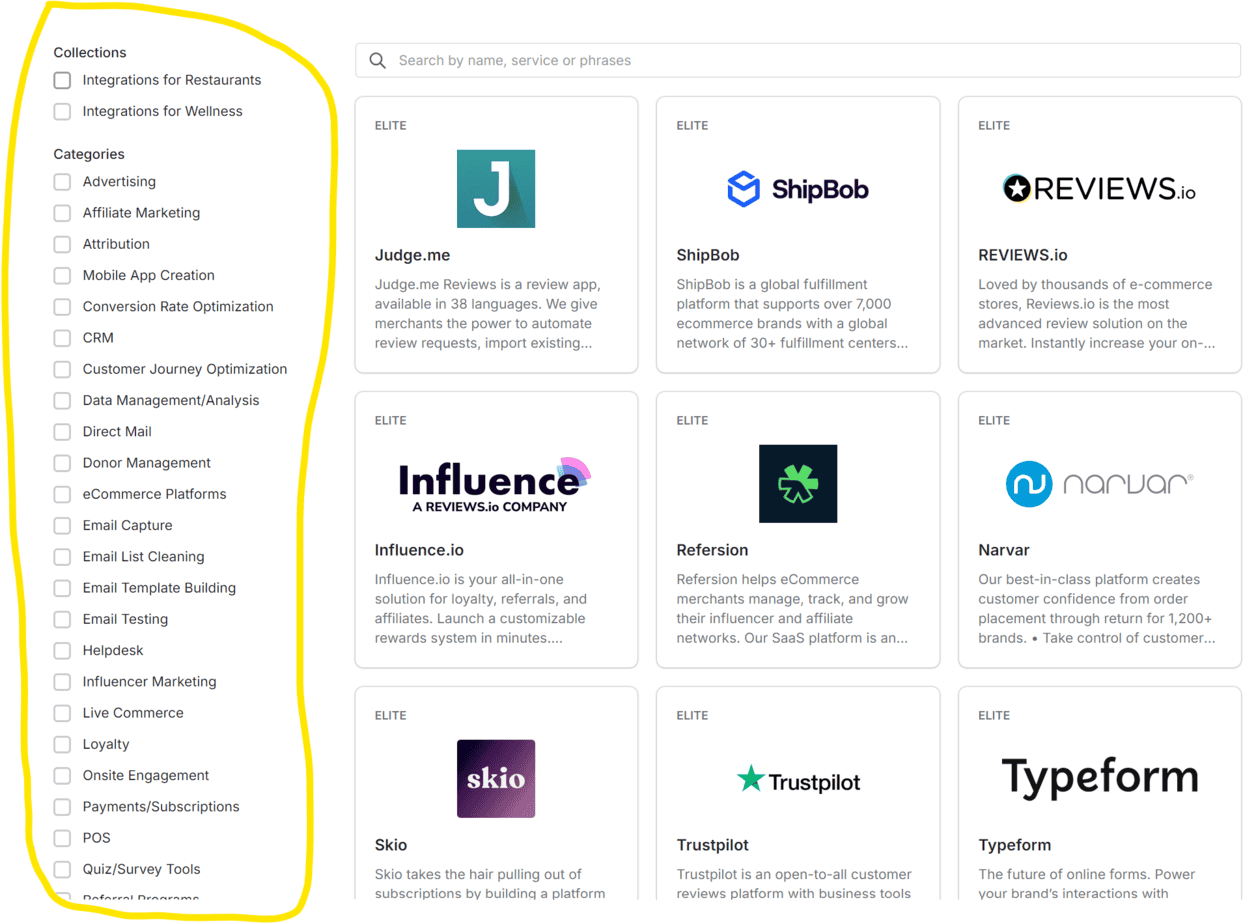Click the Judge.me teal J logo
Screen dimensions: 1256x924
point(495,189)
